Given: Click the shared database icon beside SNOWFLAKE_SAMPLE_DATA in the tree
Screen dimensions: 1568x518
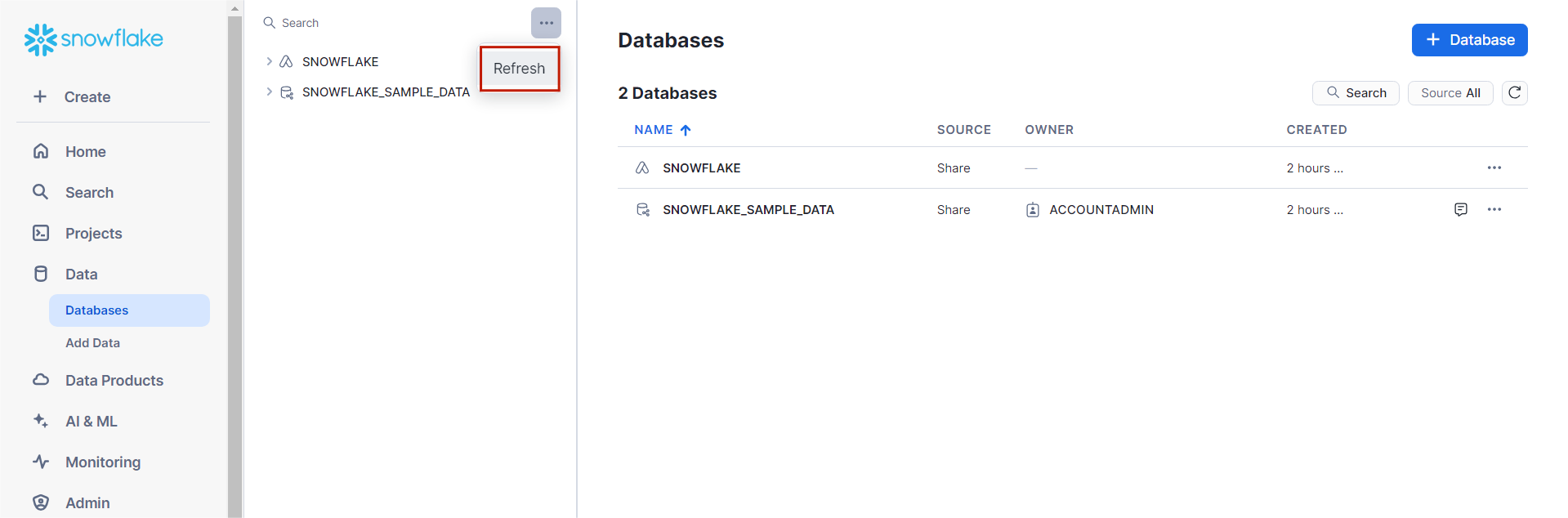Looking at the screenshot, I should tap(287, 92).
